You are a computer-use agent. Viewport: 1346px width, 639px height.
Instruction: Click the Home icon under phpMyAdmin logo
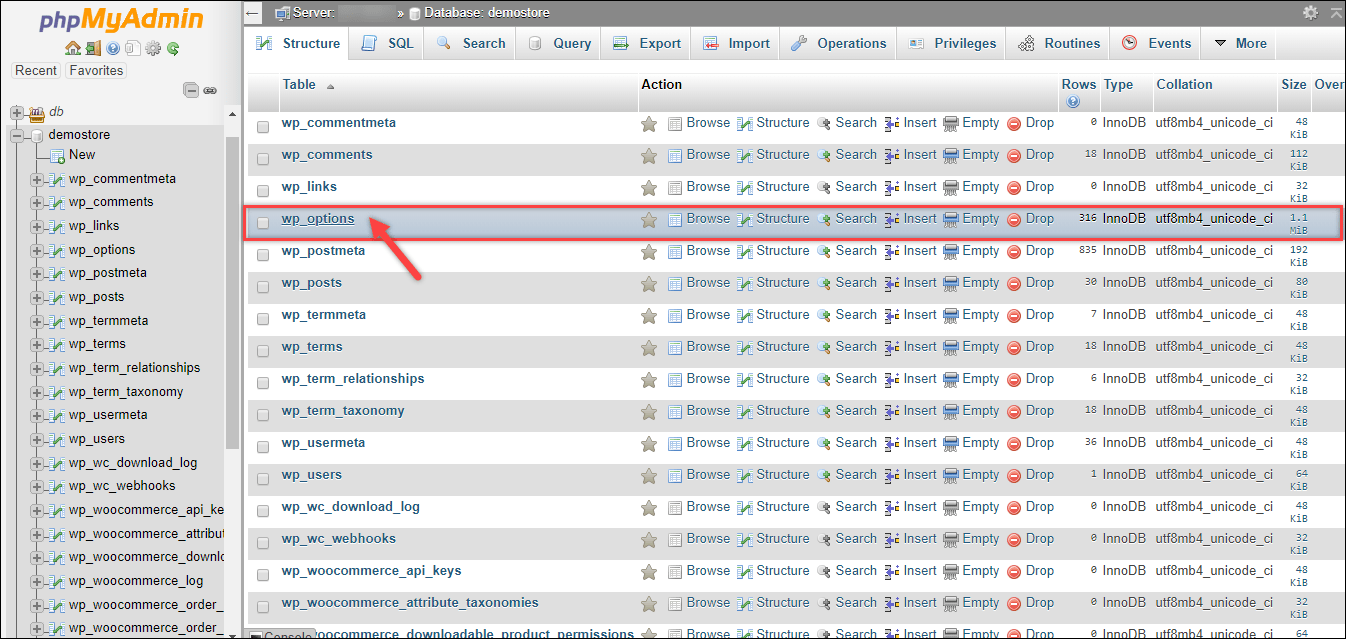pos(72,47)
